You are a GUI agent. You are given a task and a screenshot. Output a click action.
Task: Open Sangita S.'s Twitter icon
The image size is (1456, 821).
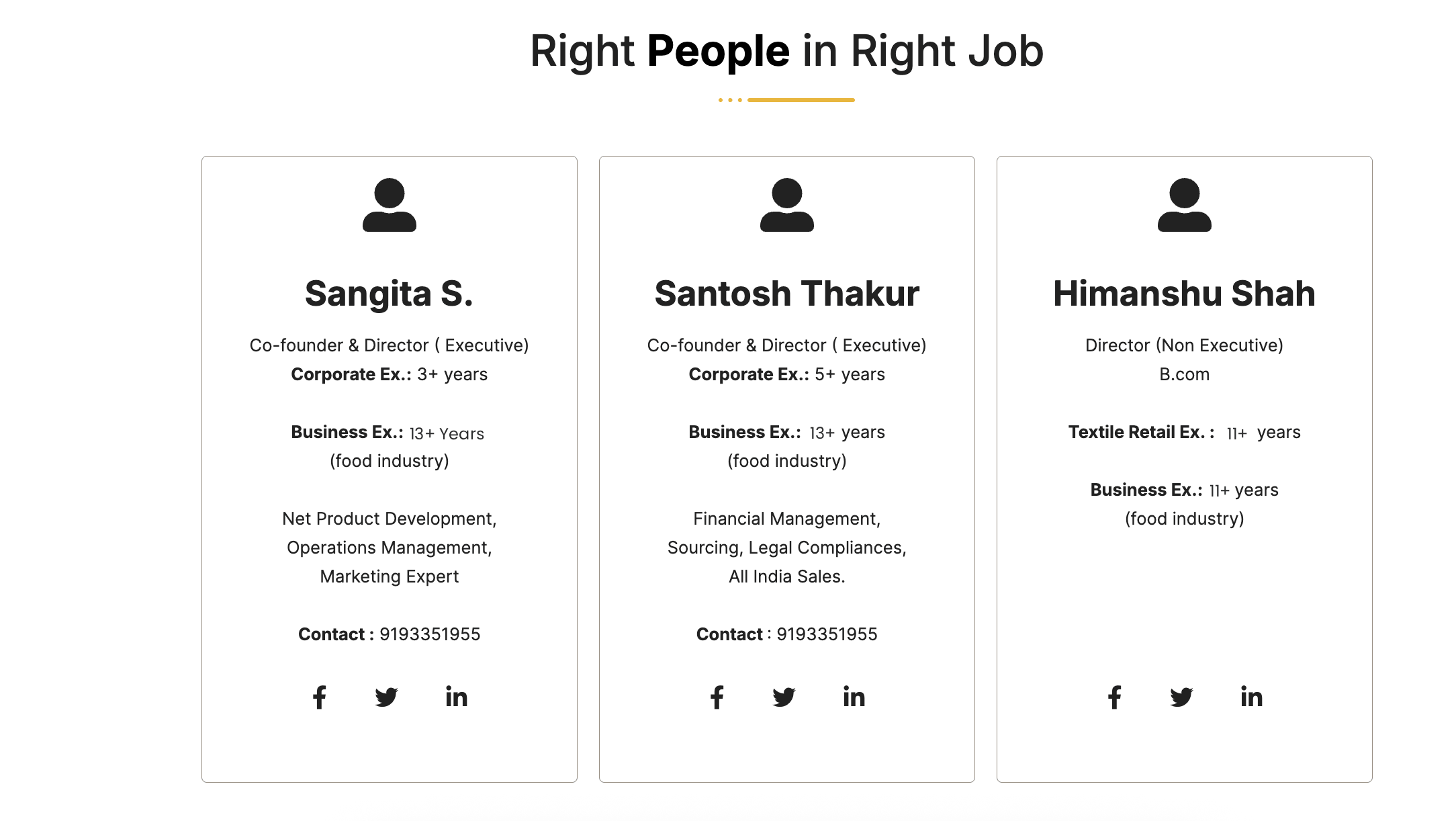386,697
